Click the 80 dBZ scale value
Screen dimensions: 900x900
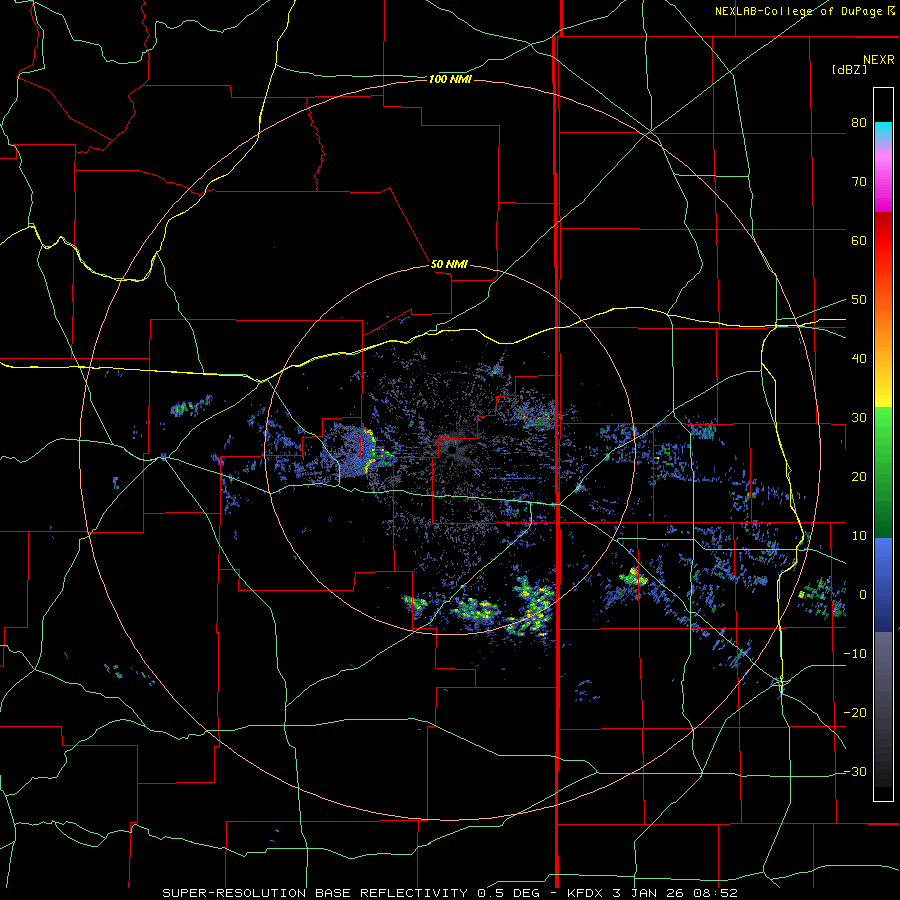[x=859, y=122]
